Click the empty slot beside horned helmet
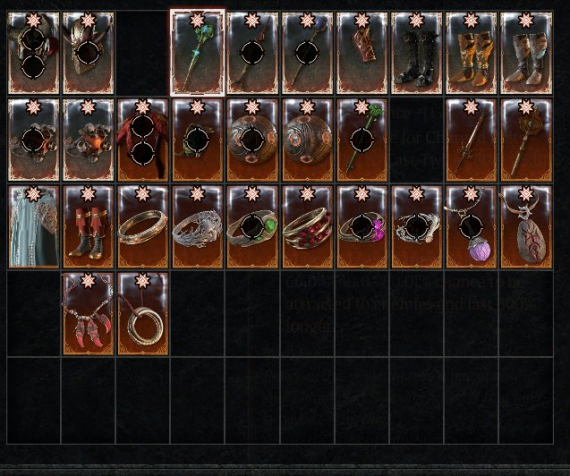Viewport: 570px width, 476px height. 143,53
